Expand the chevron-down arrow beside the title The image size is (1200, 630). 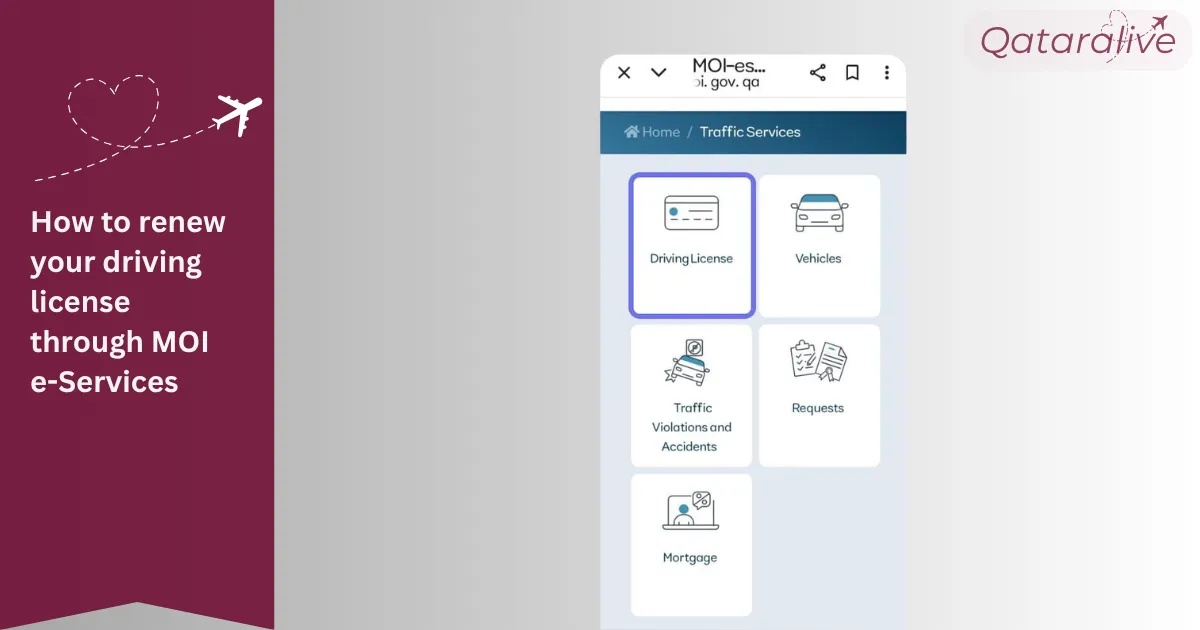pos(658,72)
